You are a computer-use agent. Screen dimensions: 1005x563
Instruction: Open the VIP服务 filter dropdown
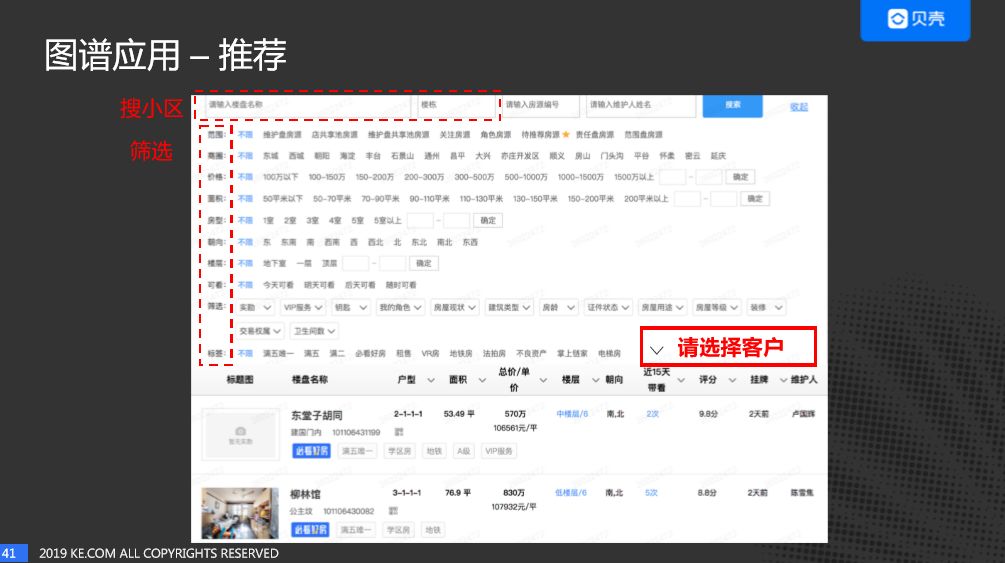[x=303, y=308]
